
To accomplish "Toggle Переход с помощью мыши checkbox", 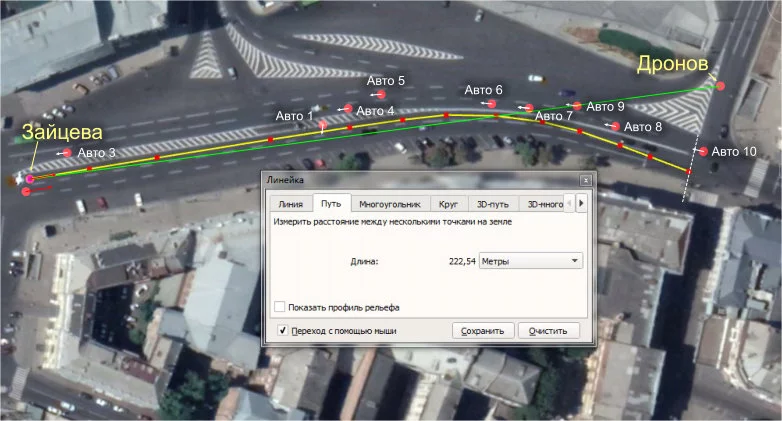I will pos(282,330).
